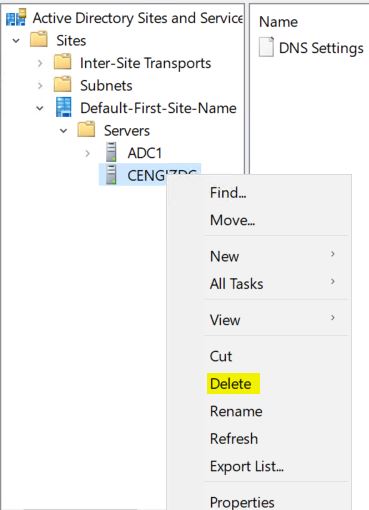Expand the ADC1 server node
The width and height of the screenshot is (369, 510).
(x=87, y=153)
